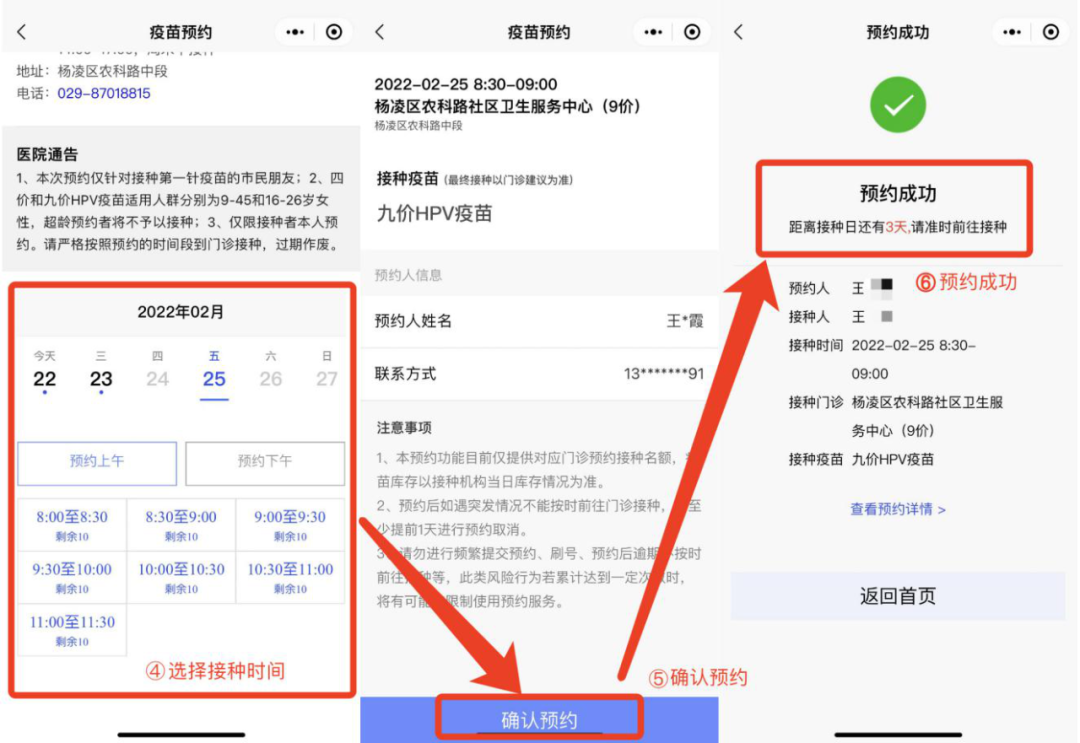1080x743 pixels.
Task: Tap the mini-program capsule circle icon
Action: coord(333,31)
